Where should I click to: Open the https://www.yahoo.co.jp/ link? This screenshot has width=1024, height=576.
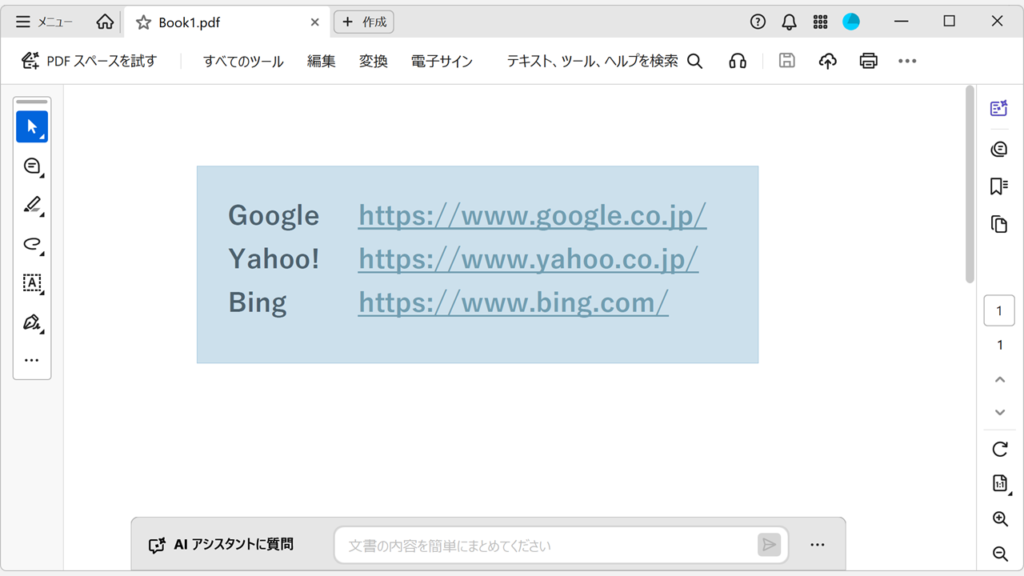(528, 259)
